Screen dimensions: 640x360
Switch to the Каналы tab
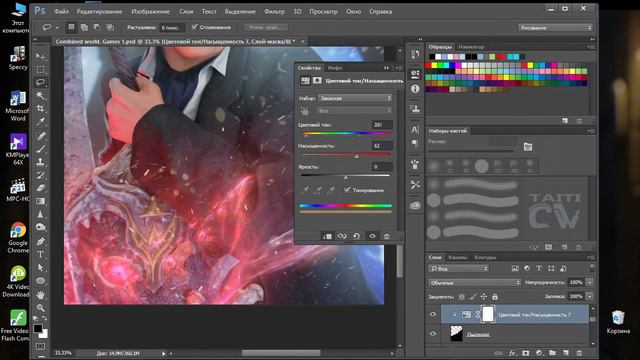coord(458,258)
